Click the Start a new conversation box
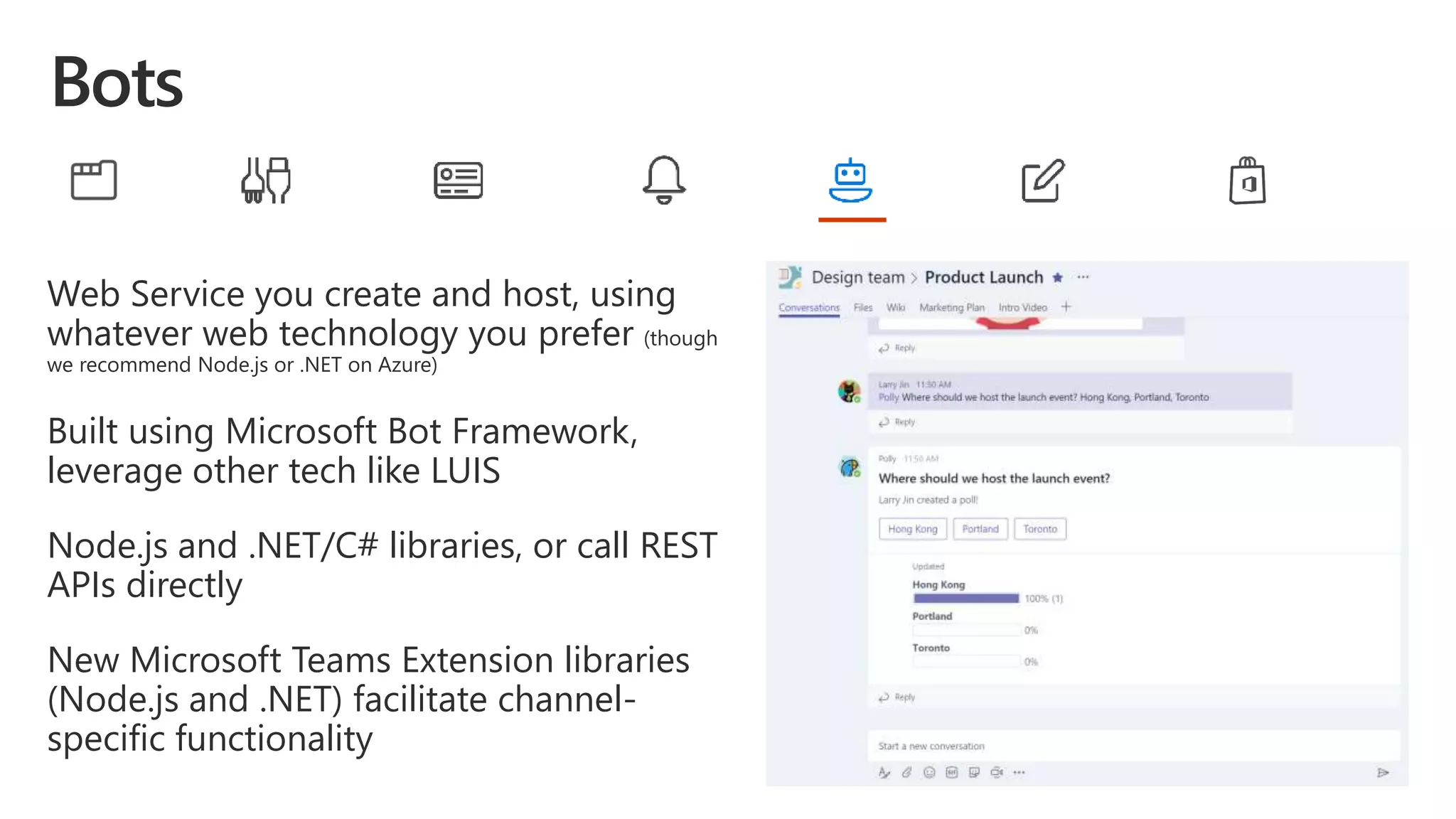Image resolution: width=1456 pixels, height=819 pixels. pos(1134,746)
